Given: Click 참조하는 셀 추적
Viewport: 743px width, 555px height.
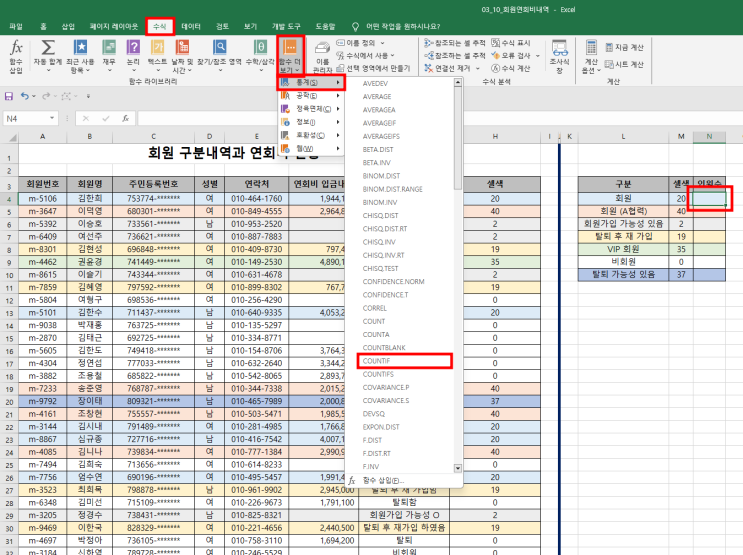Looking at the screenshot, I should [454, 55].
